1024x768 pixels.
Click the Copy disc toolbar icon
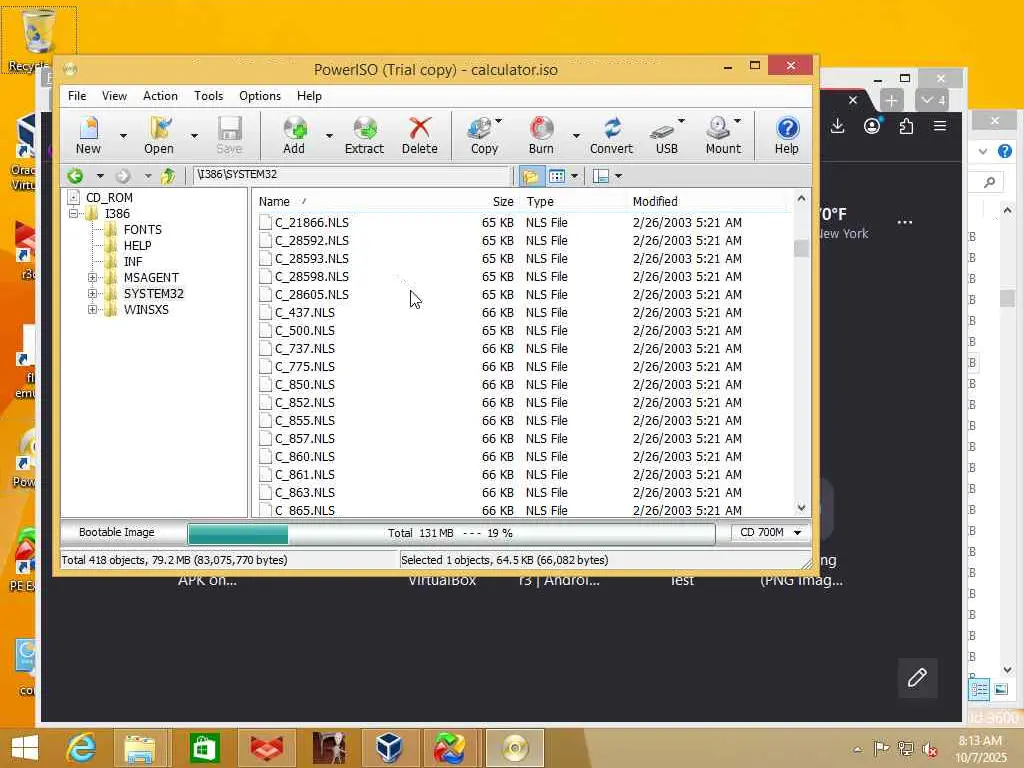(484, 135)
